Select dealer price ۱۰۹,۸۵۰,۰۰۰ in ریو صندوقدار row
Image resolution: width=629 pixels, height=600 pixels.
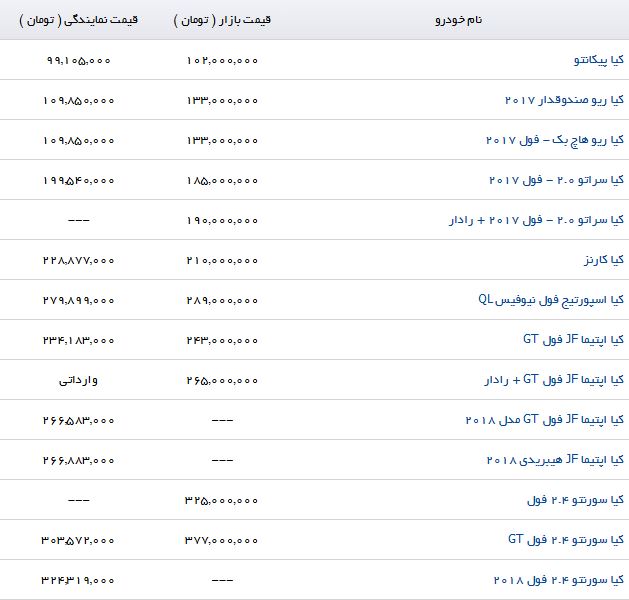(x=79, y=100)
